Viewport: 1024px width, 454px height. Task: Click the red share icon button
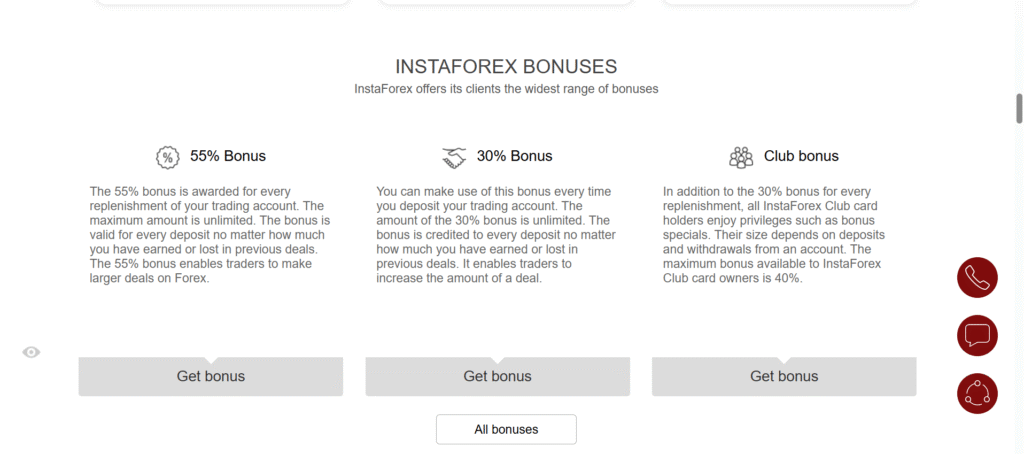(x=977, y=393)
